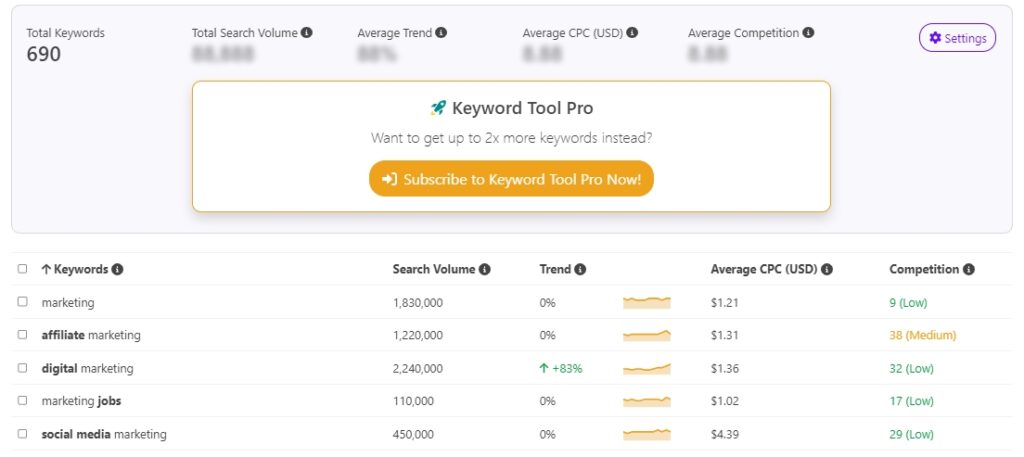Viewport: 1024px width, 457px height.
Task: Click info icon in Trend column header
Action: [580, 269]
